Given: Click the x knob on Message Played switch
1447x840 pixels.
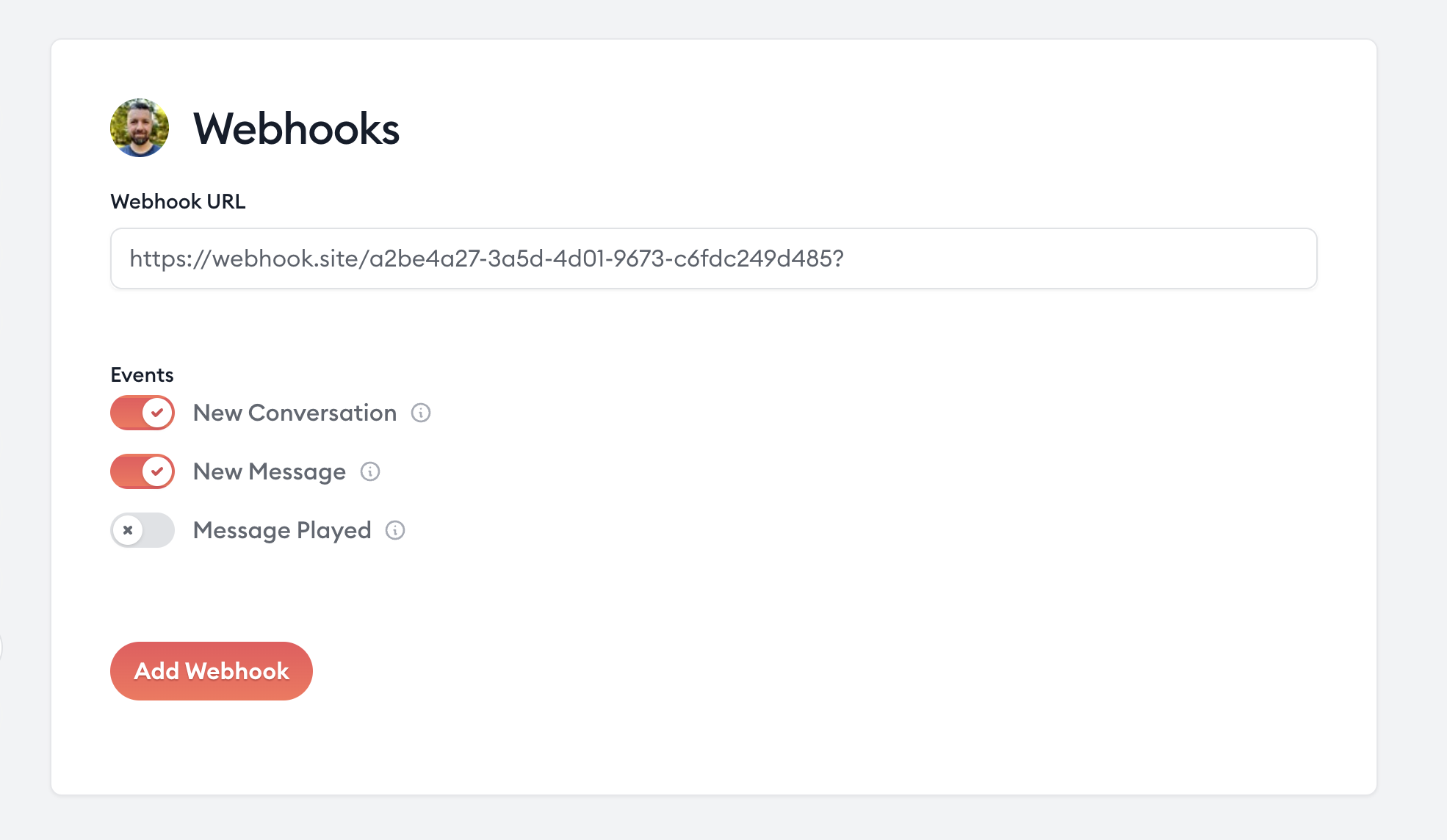Looking at the screenshot, I should point(128,530).
